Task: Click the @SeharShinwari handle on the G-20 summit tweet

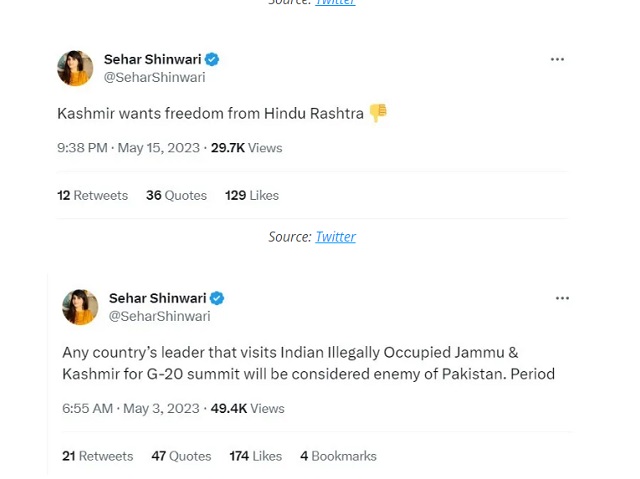Action: [x=159, y=316]
